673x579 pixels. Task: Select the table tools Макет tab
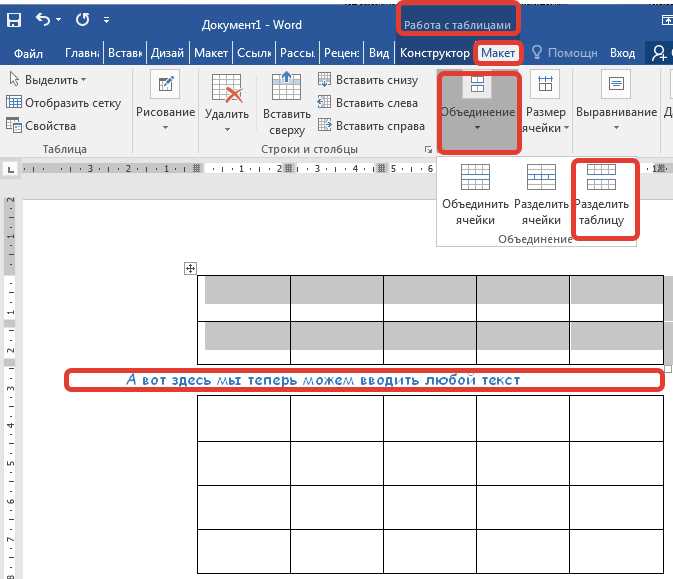pyautogui.click(x=498, y=53)
